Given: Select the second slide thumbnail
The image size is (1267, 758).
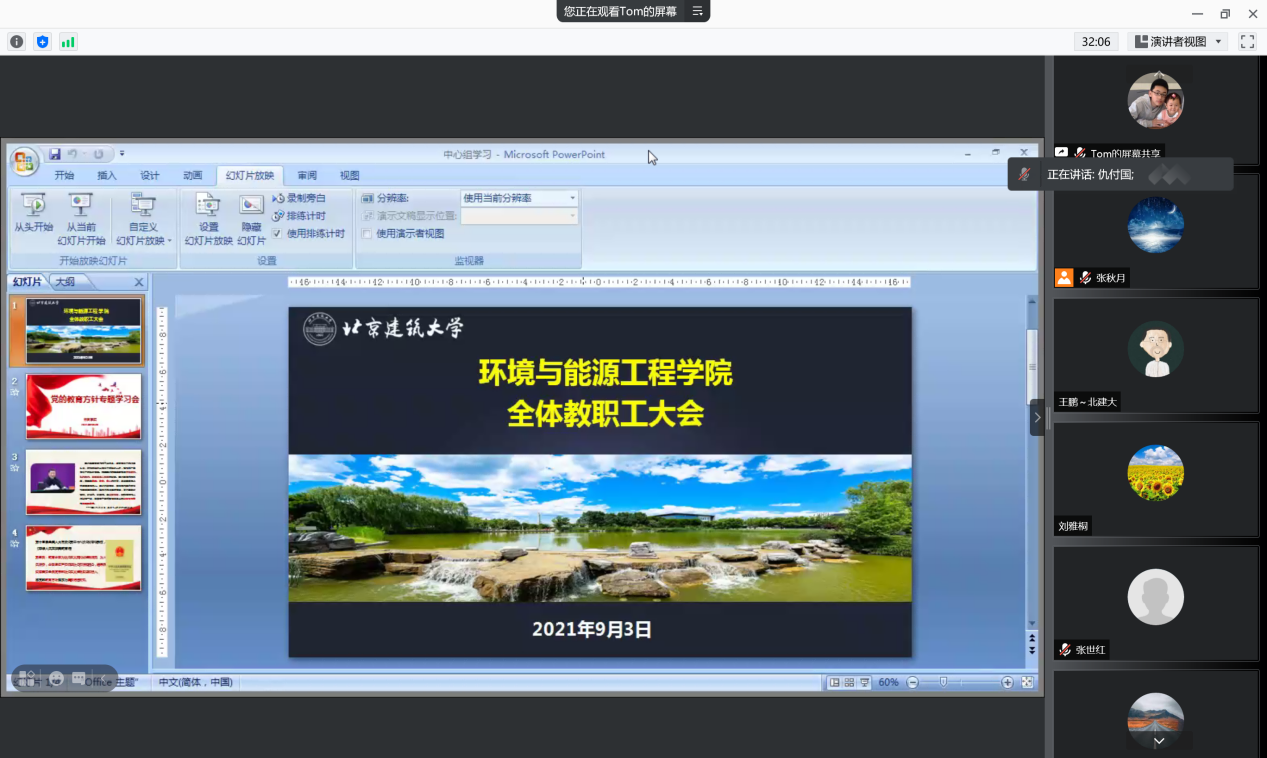Looking at the screenshot, I should pyautogui.click(x=83, y=406).
